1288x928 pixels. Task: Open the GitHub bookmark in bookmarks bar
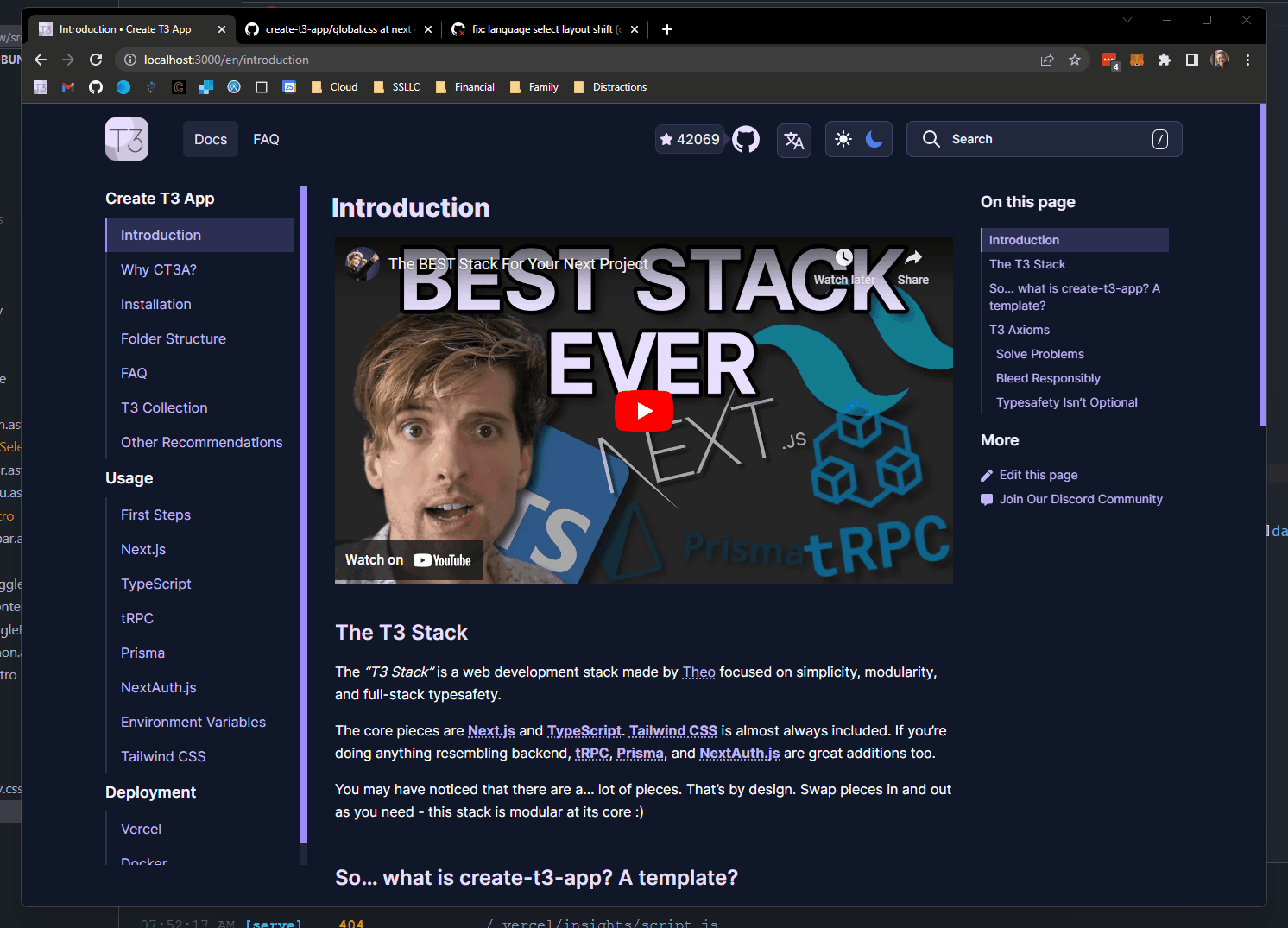coord(96,87)
